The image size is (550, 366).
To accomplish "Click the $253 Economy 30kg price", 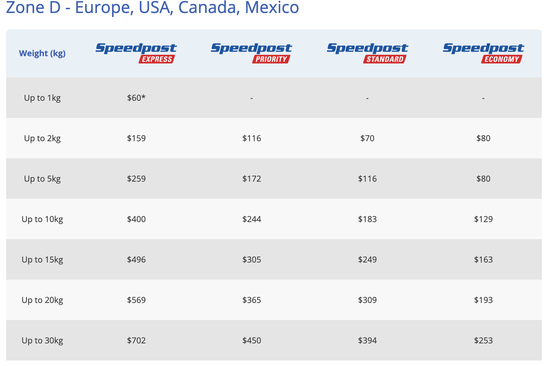I will pos(483,340).
